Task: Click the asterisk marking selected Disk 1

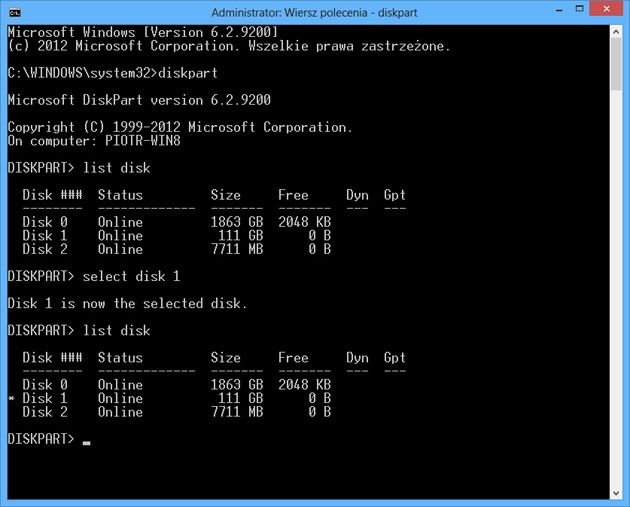Action: pyautogui.click(x=11, y=398)
